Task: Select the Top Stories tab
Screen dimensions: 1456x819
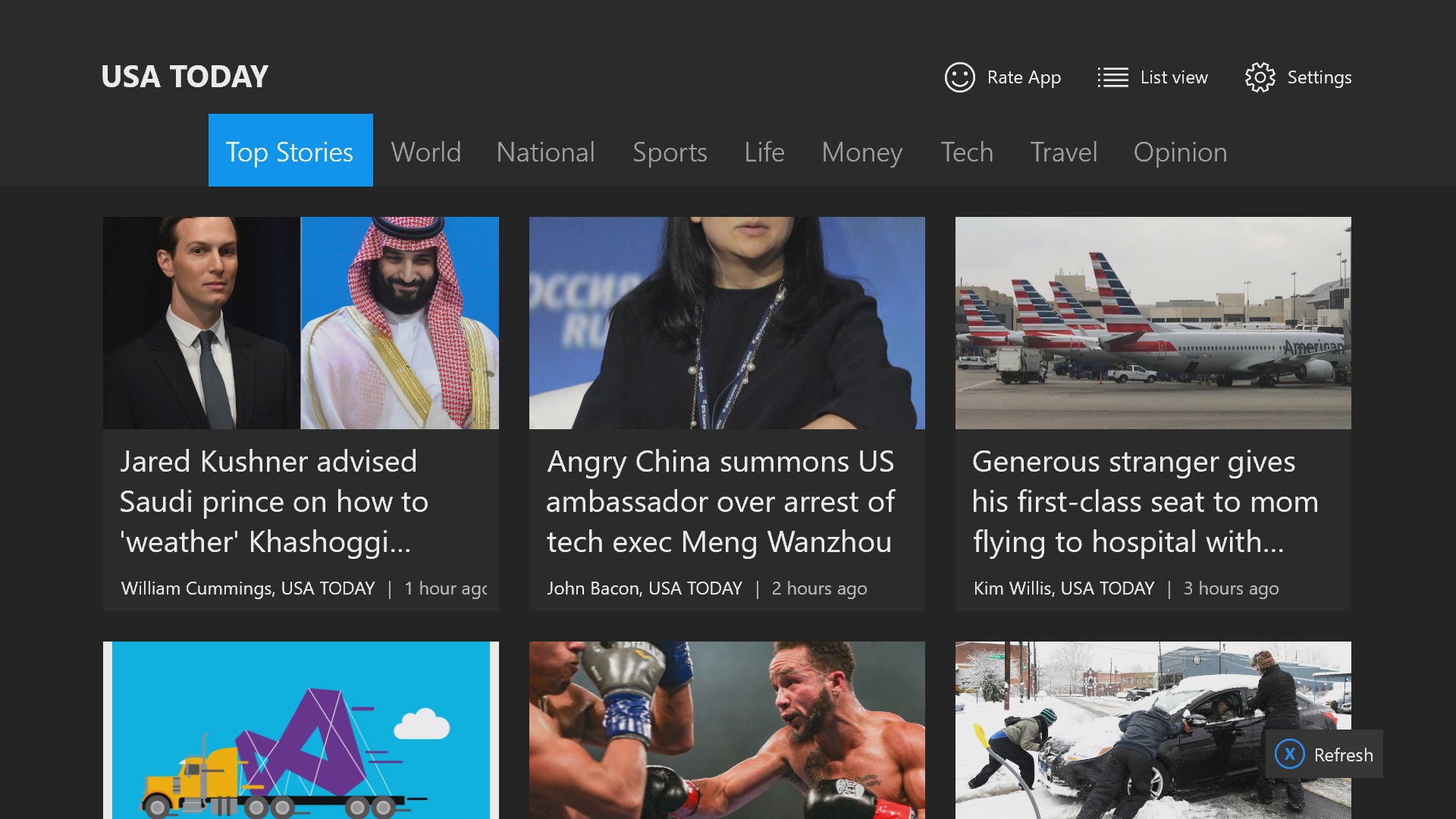Action: pos(290,152)
